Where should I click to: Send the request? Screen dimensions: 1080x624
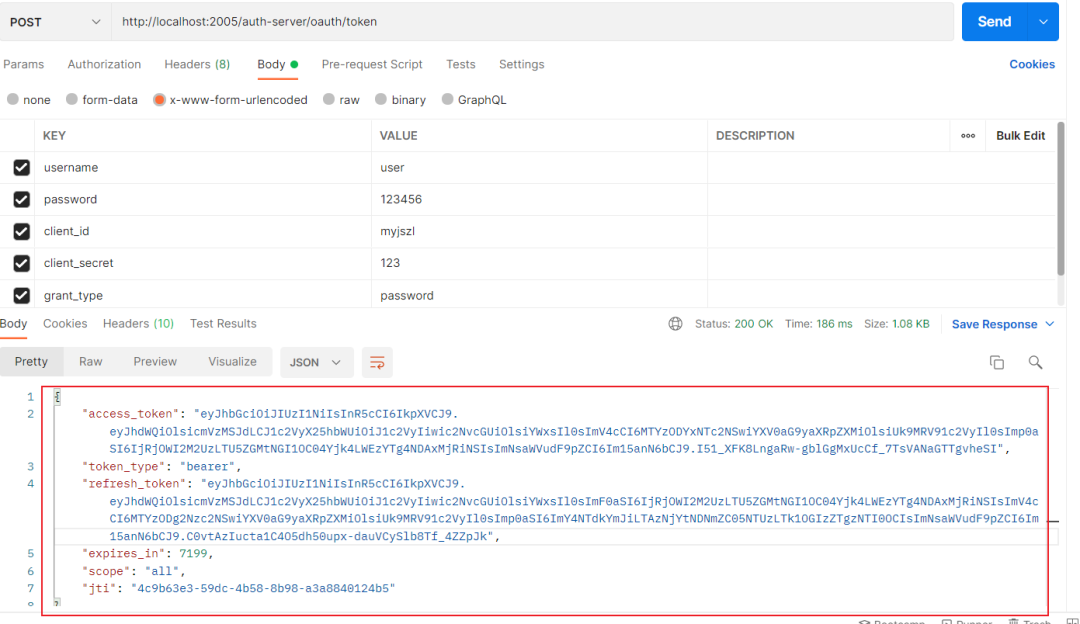995,22
